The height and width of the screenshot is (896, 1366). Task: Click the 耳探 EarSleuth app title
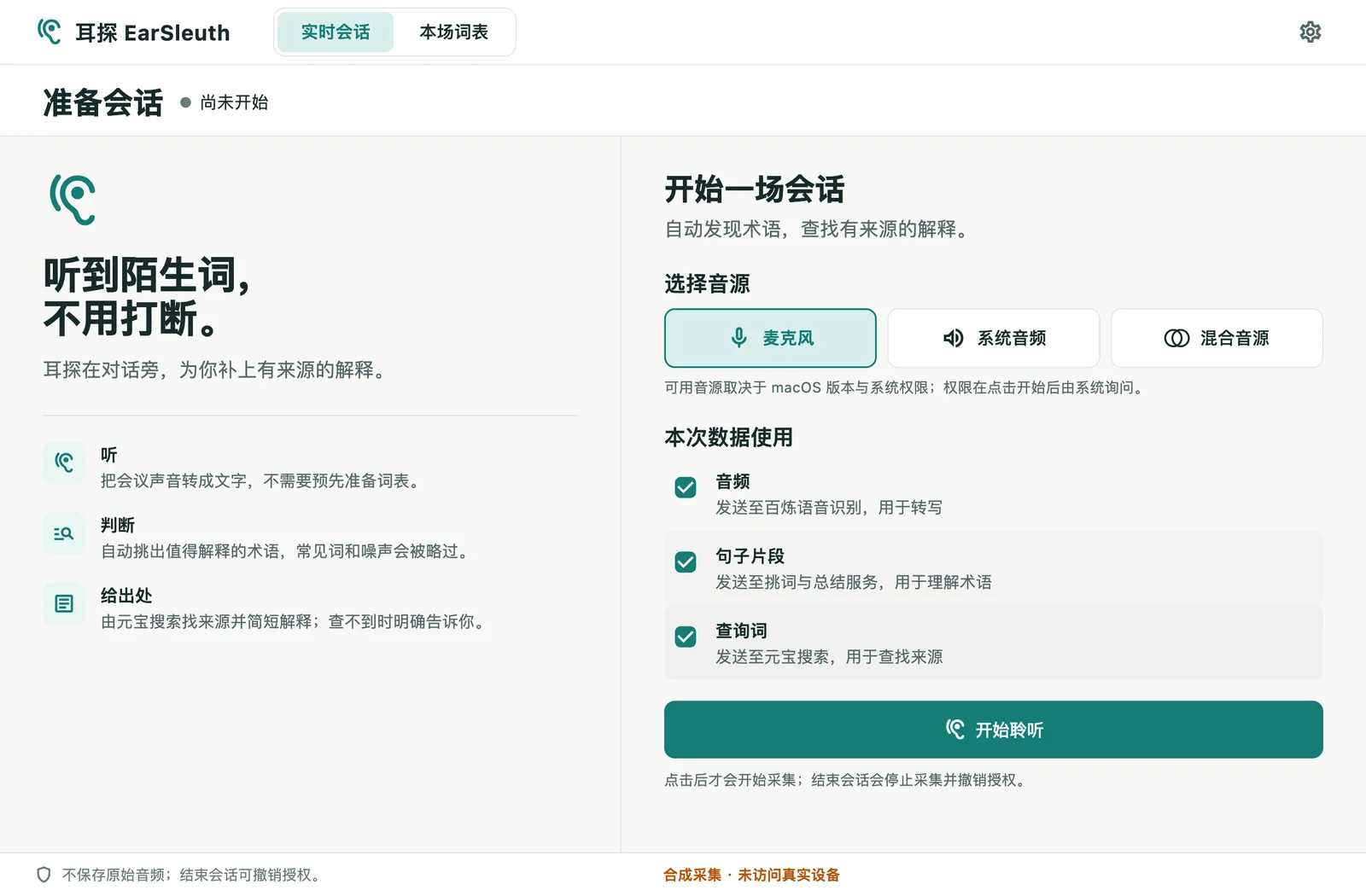(153, 32)
